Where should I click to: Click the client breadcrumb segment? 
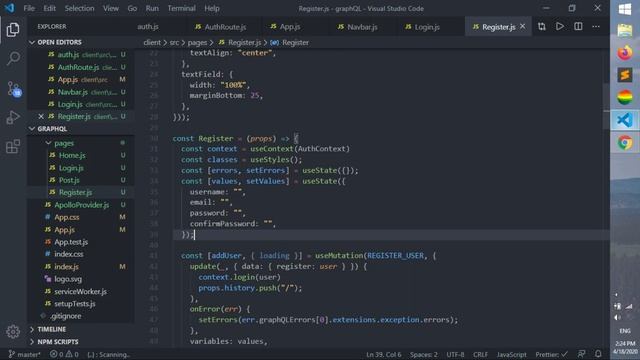coord(152,42)
